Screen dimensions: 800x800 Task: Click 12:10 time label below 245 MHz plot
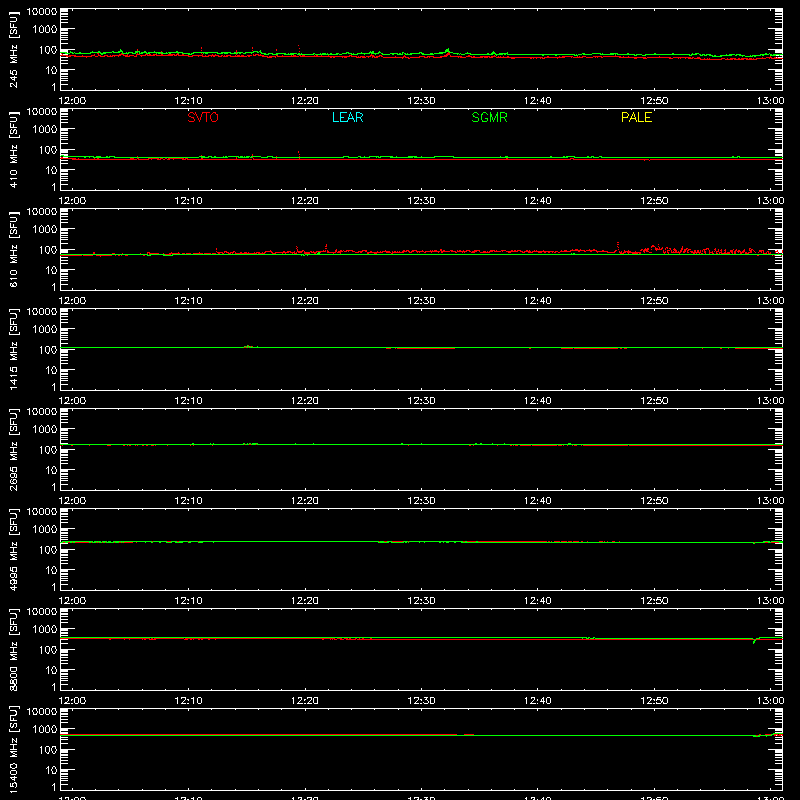pos(188,101)
